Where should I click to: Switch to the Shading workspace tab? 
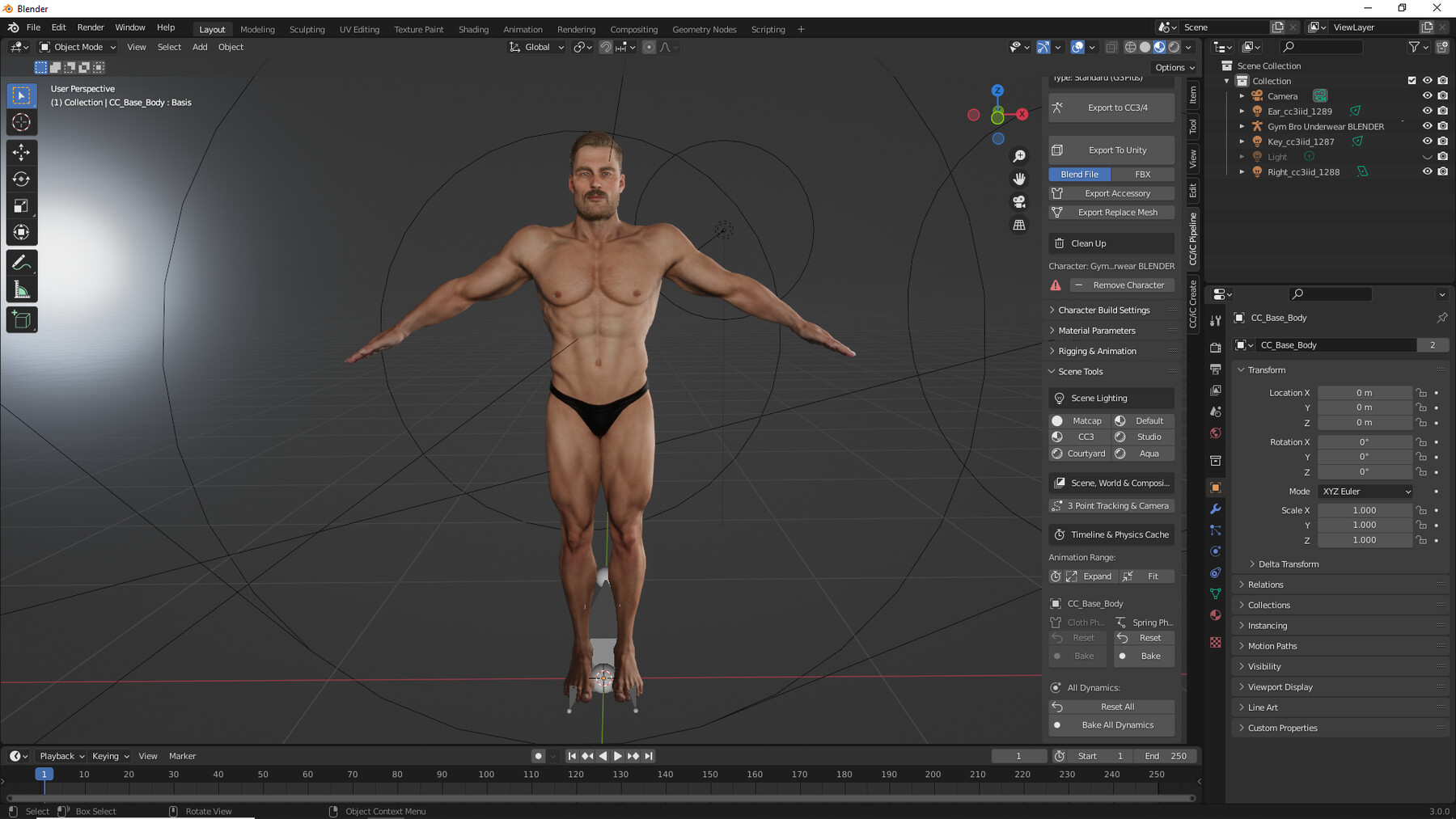(x=473, y=30)
